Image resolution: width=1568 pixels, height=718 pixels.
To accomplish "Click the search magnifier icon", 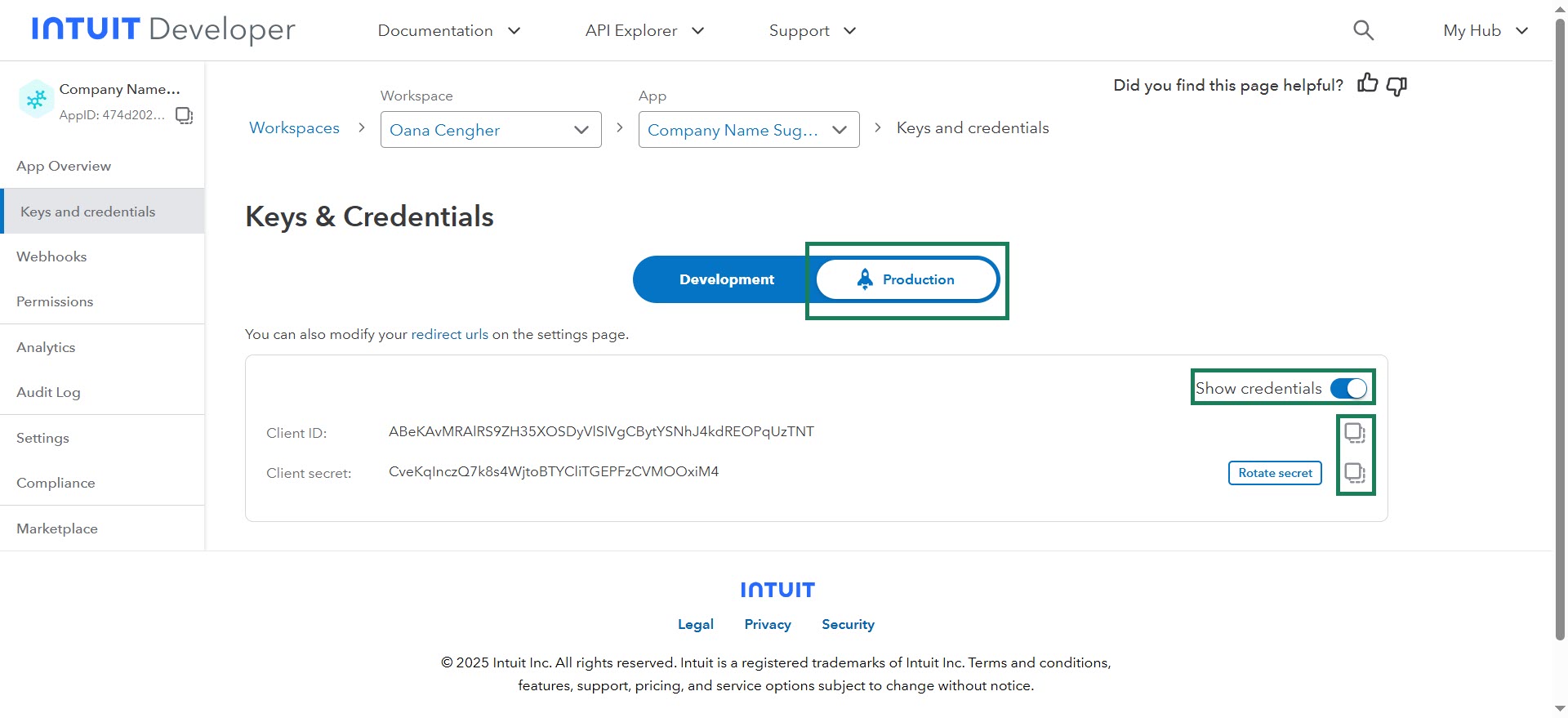I will tap(1363, 30).
